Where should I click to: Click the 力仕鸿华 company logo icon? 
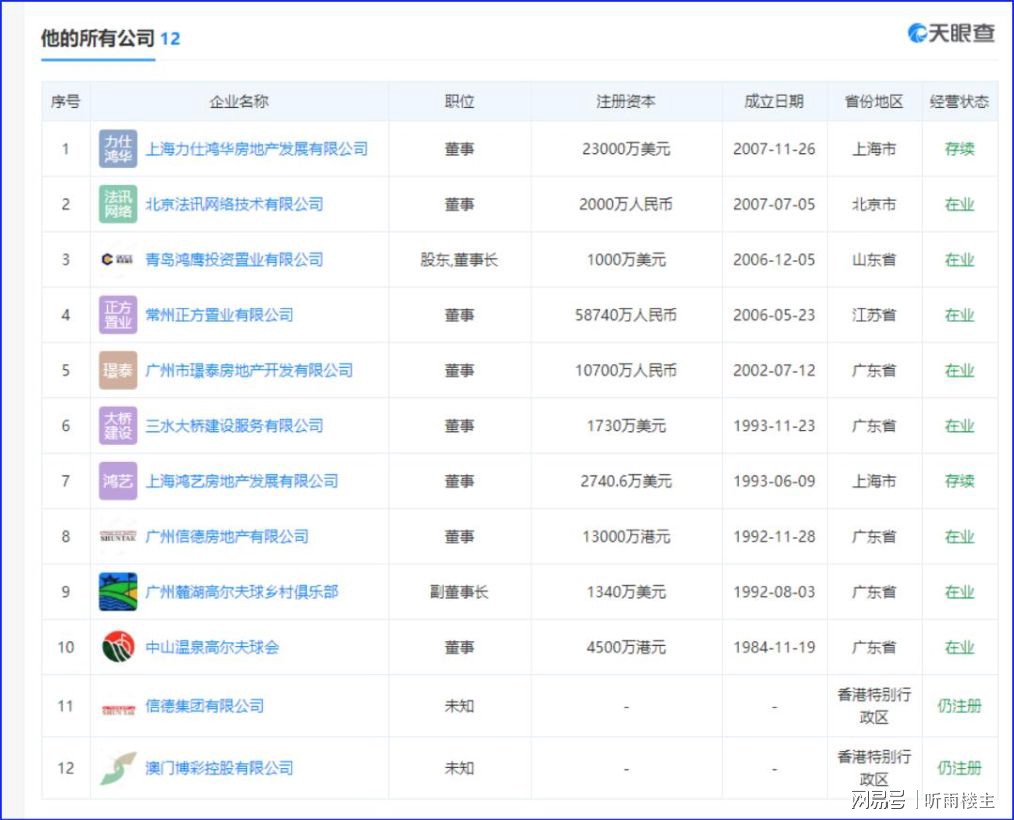point(118,149)
